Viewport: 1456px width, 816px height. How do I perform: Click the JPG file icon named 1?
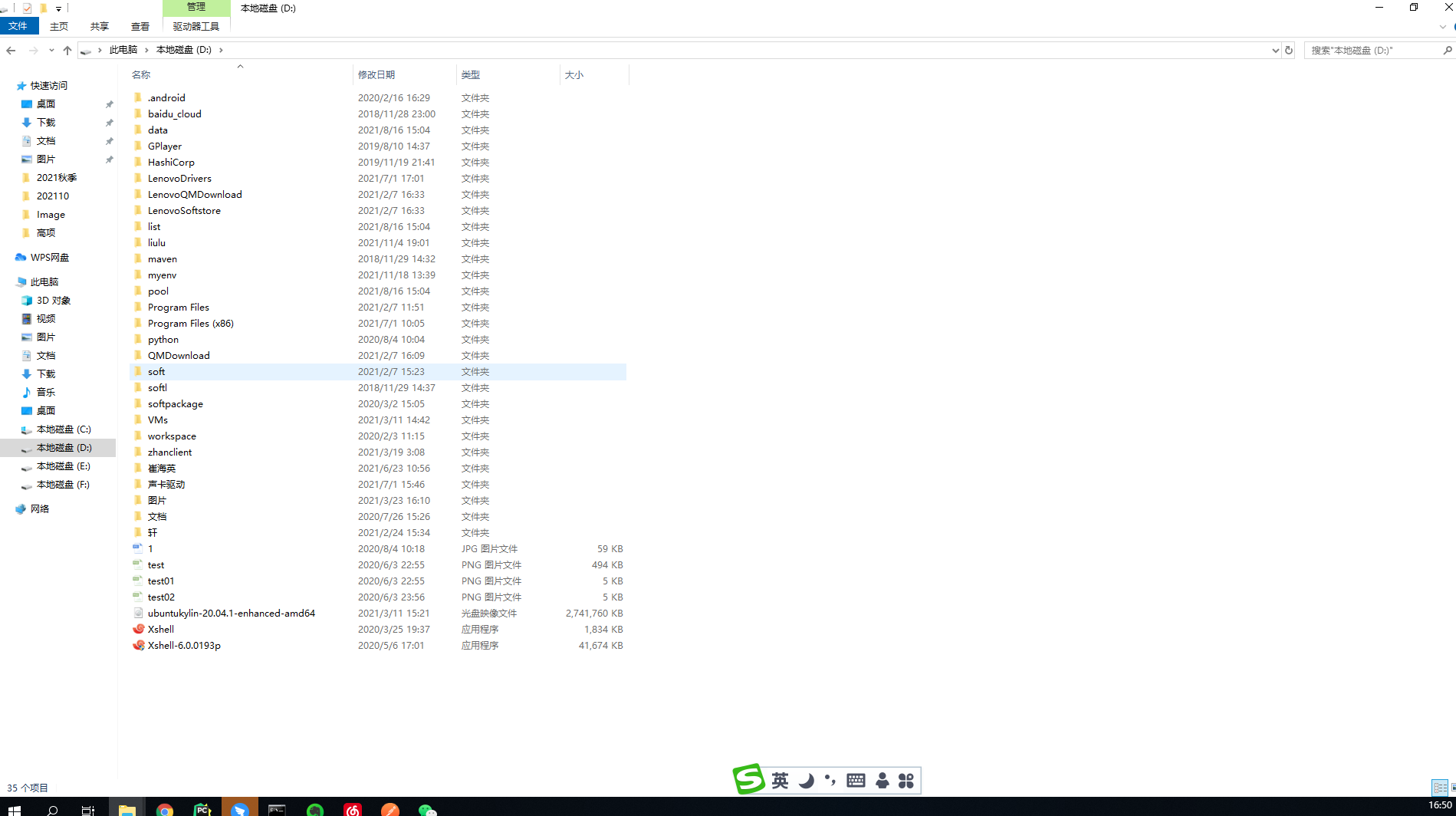point(138,548)
